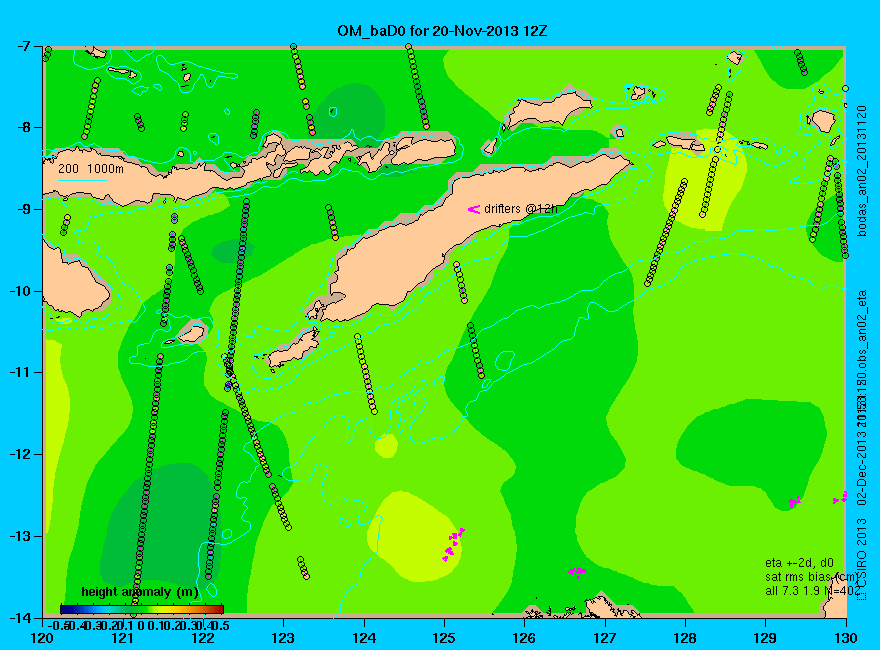Viewport: 880px width, 650px height.
Task: Click the plot title OM_baD0 for 20-Nov-2013 12Z
Action: [x=442, y=31]
